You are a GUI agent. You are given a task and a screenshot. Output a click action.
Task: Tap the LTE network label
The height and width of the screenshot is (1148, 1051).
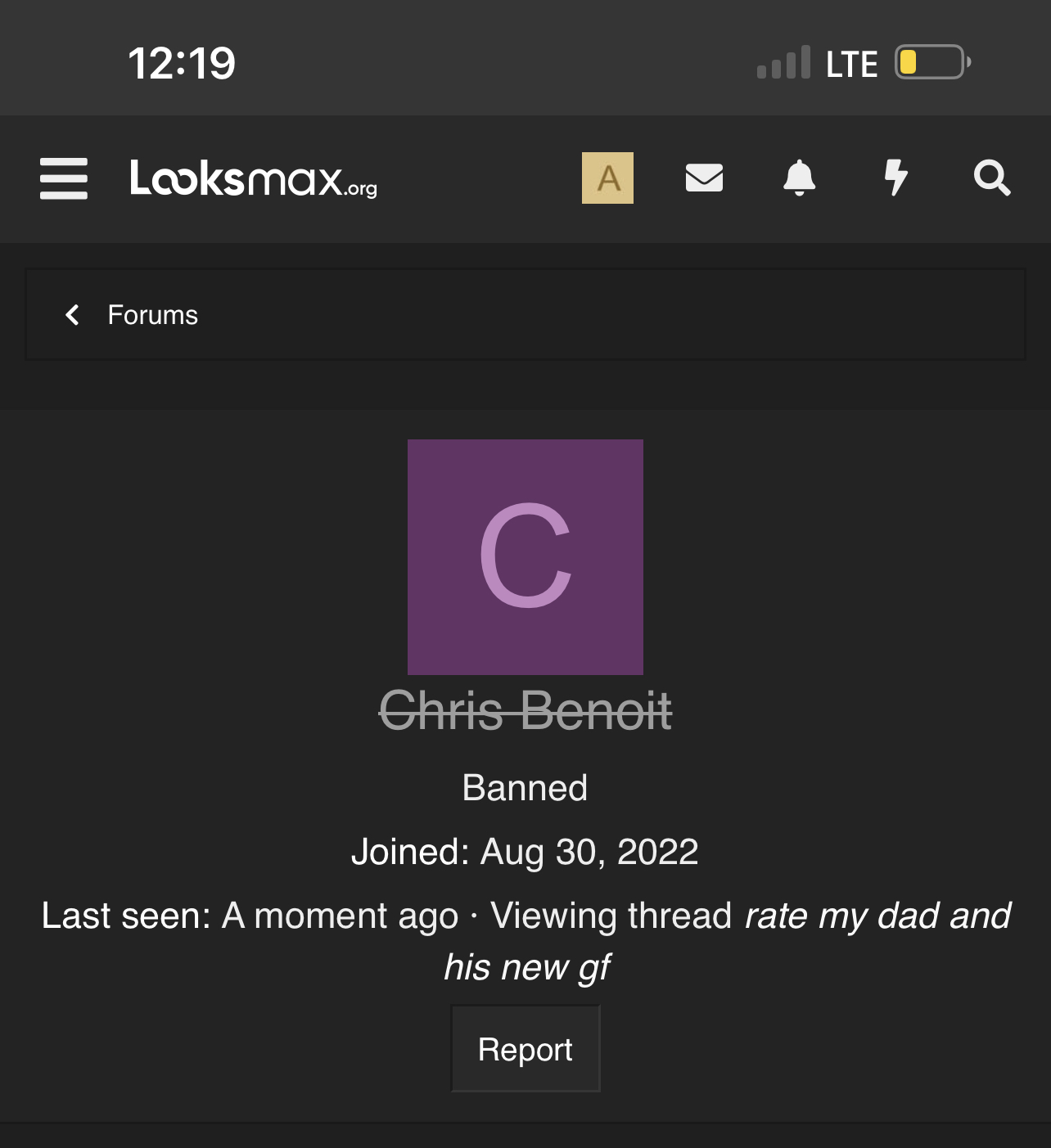point(851,64)
